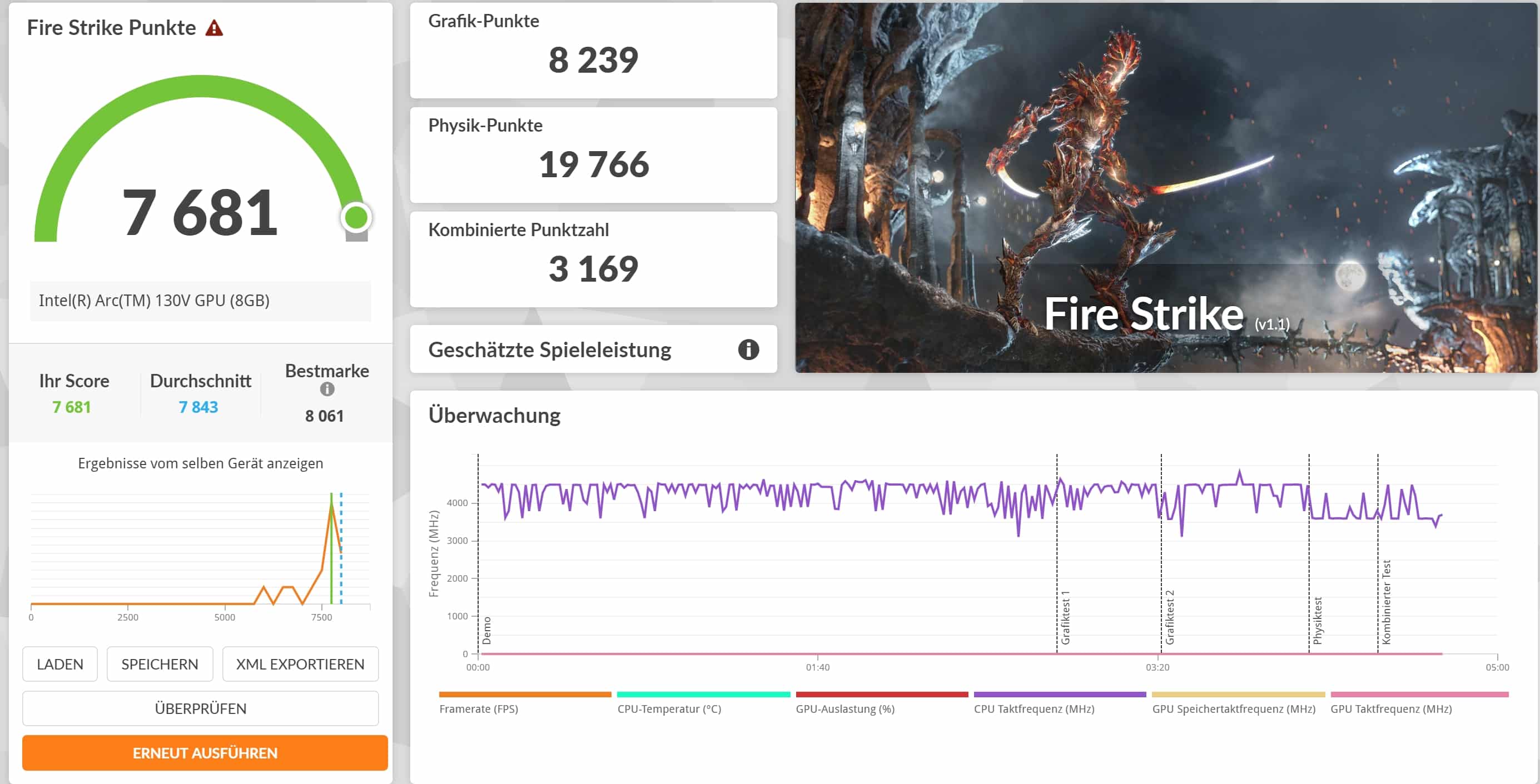Screen dimensions: 1540x784
Task: Click the Fire Strike preview image
Action: coord(1165,188)
